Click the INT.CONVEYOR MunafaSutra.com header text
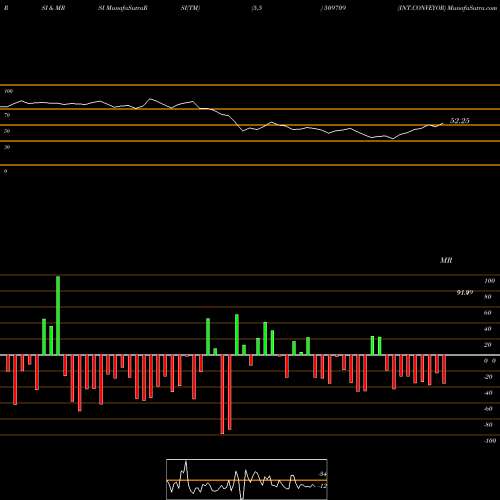Viewport: 500px width, 500px height. [x=448, y=8]
